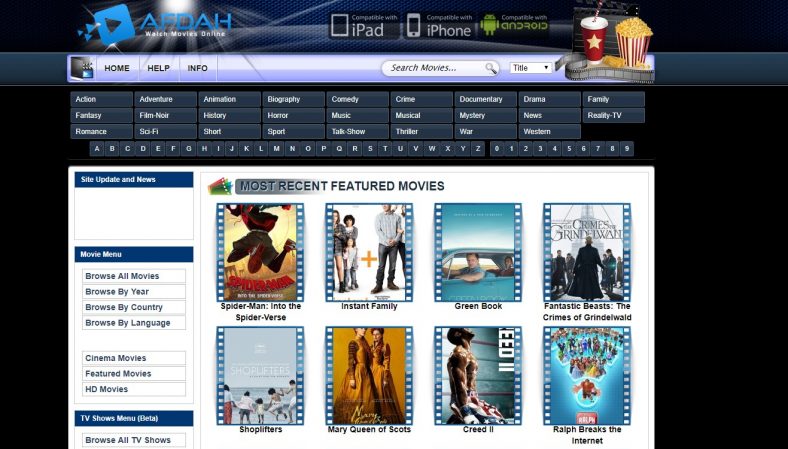This screenshot has width=788, height=449.
Task: Open Browse By Year link
Action: pos(134,292)
